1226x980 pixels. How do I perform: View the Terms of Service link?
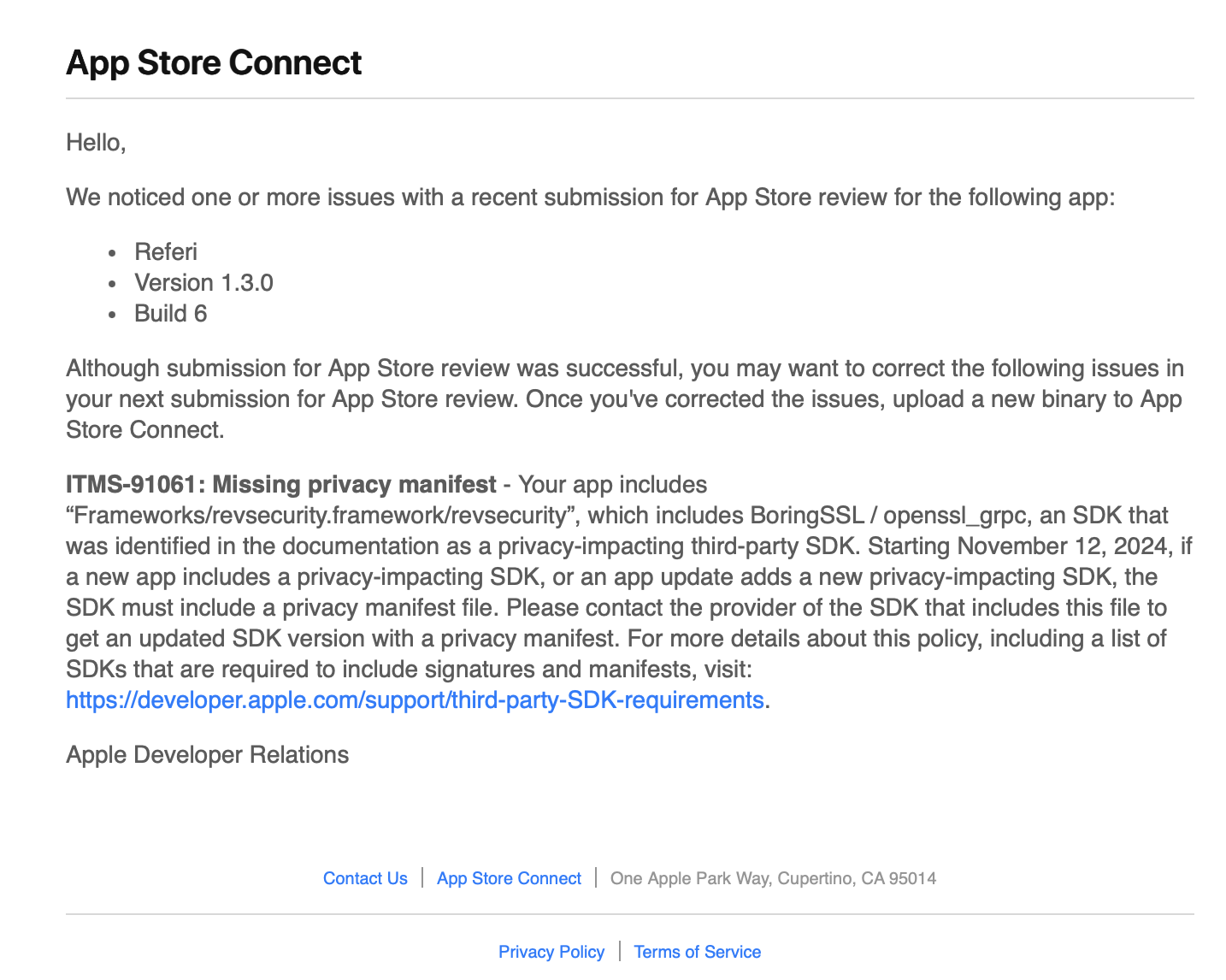tap(697, 952)
